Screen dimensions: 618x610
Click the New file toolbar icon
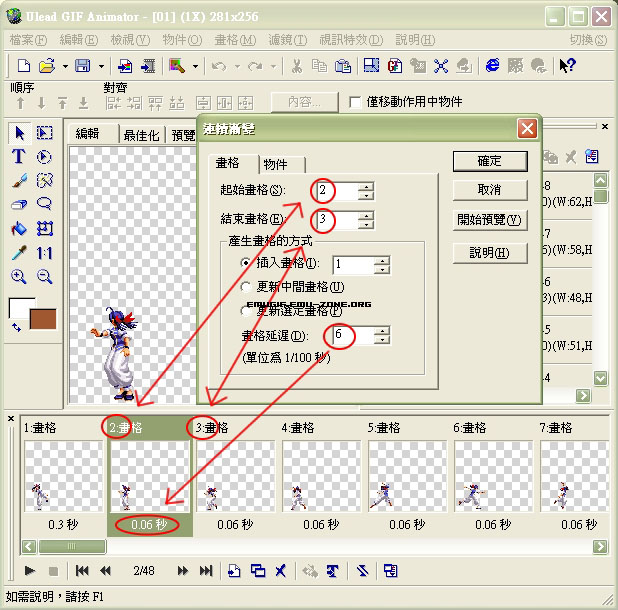click(x=24, y=66)
